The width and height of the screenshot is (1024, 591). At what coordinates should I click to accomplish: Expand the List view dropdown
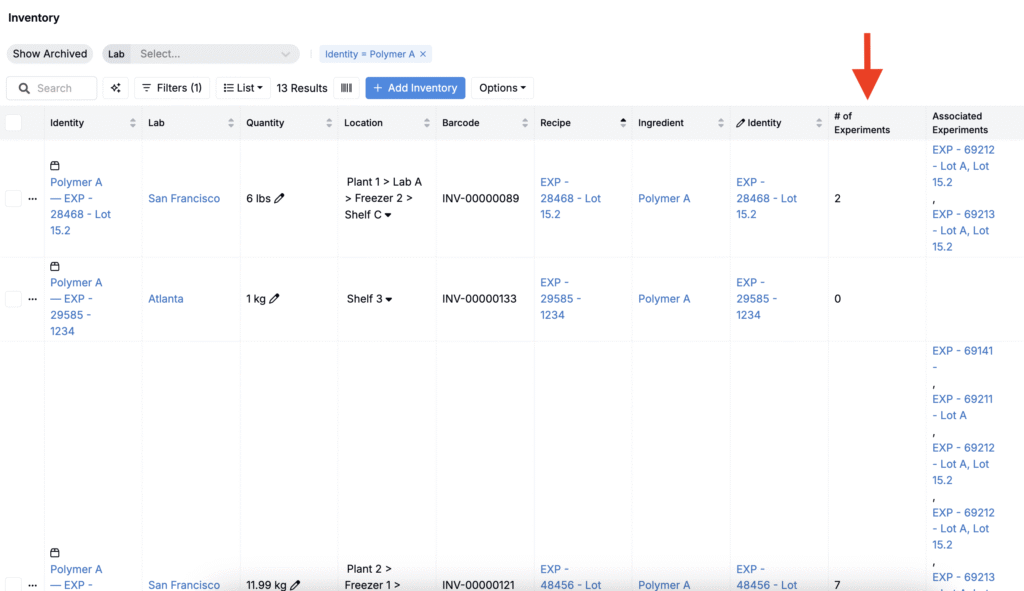[x=243, y=88]
